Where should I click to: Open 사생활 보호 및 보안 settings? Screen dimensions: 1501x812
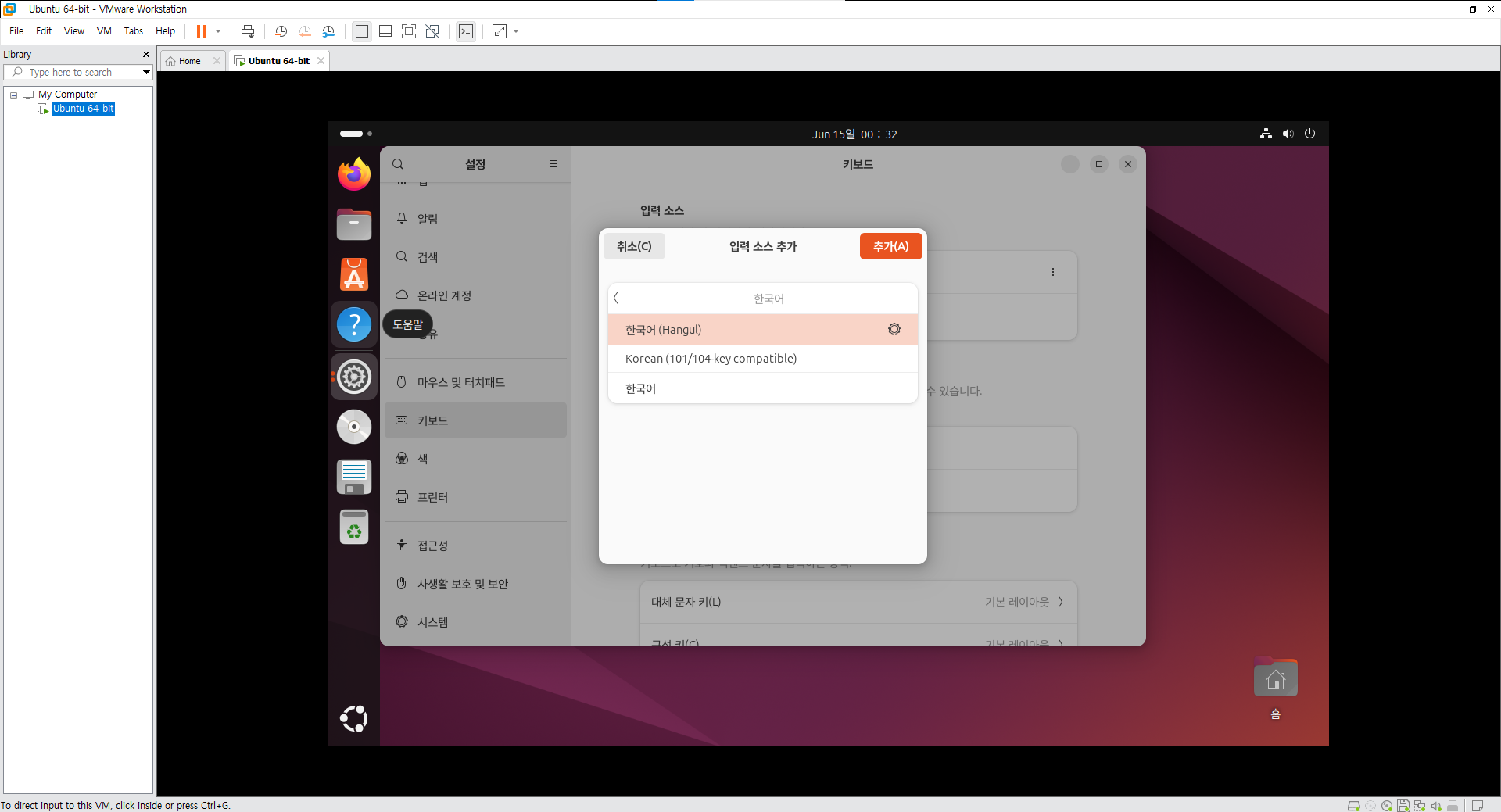click(475, 584)
